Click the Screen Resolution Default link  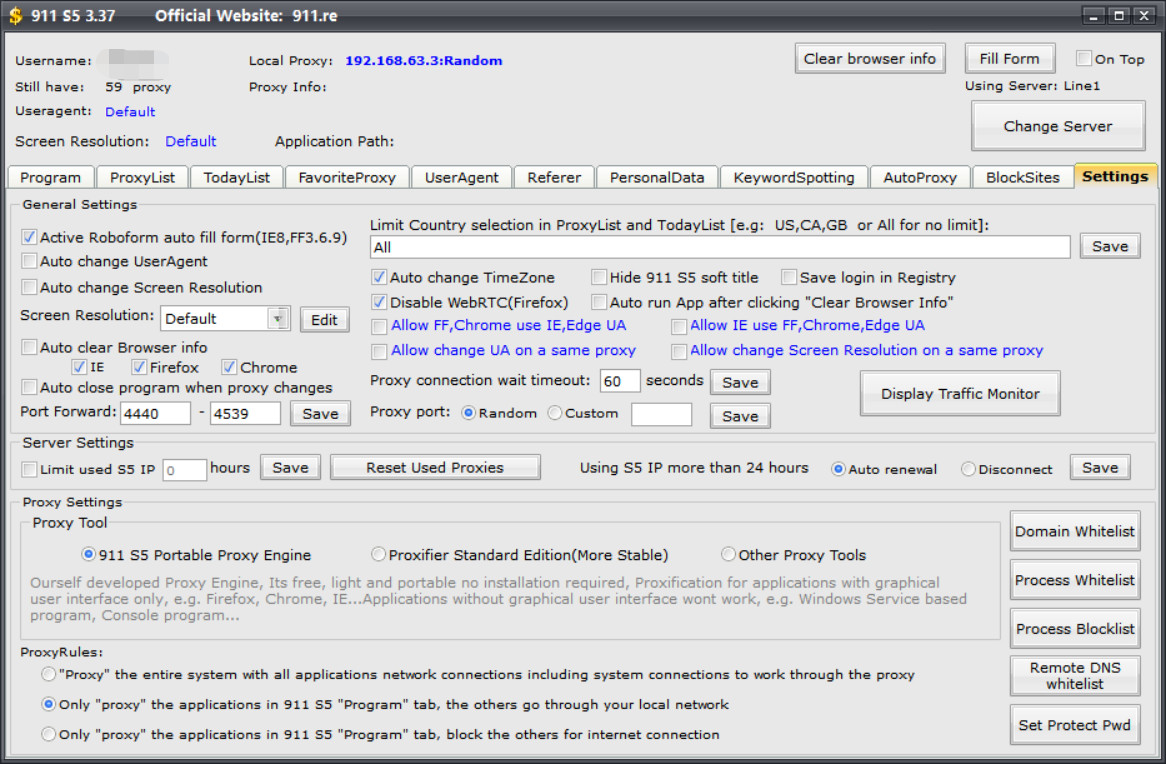tap(190, 141)
